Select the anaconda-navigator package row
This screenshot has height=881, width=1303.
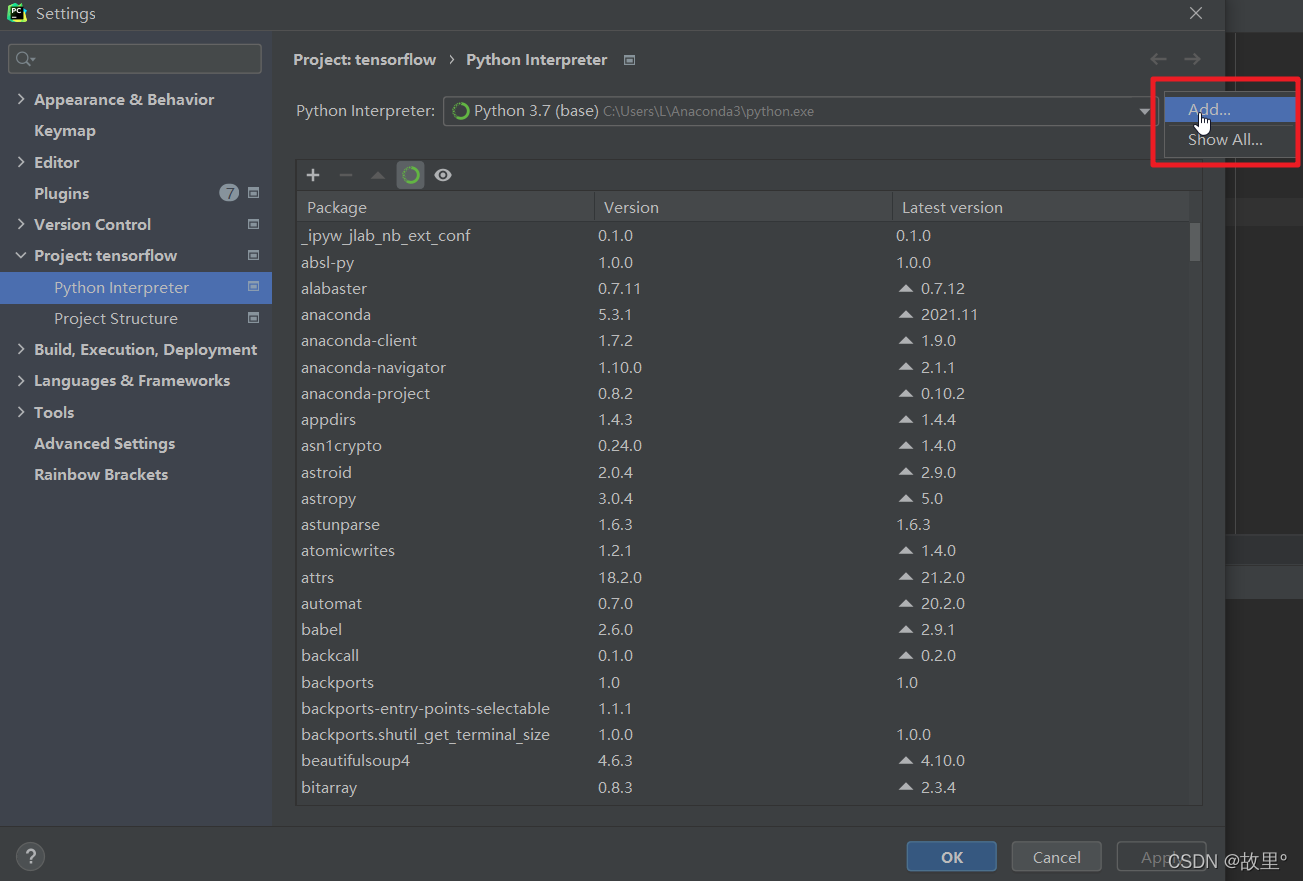(x=743, y=367)
